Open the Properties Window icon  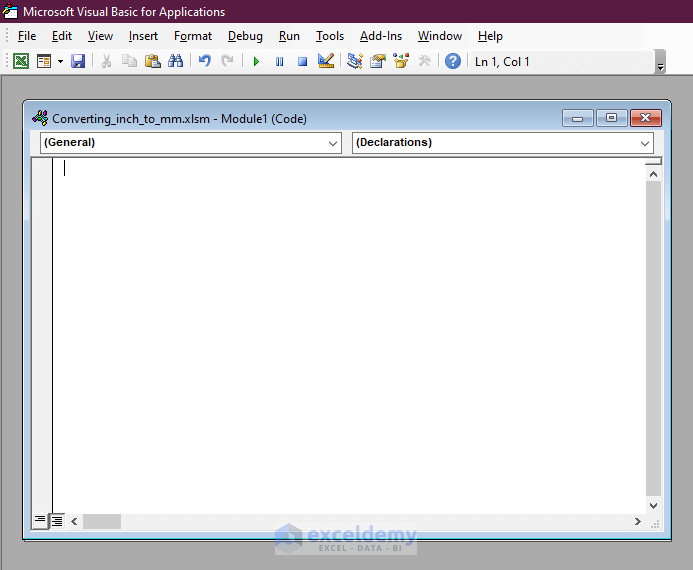tap(378, 61)
